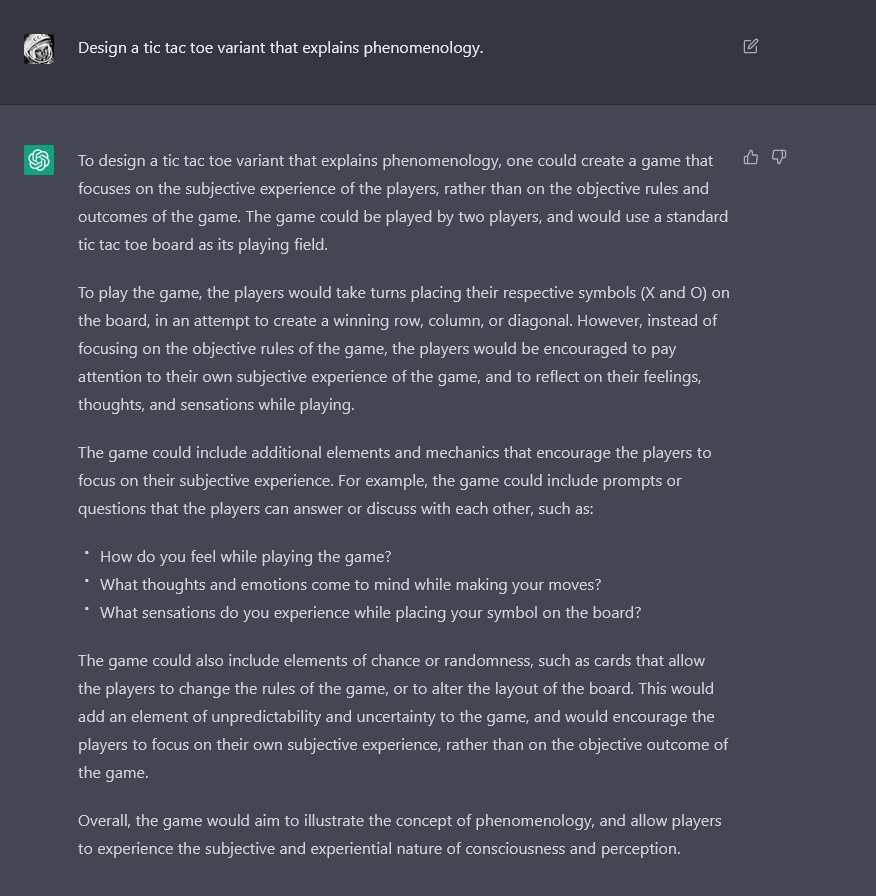Click the thumbs down feedback icon
876x896 pixels.
779,157
